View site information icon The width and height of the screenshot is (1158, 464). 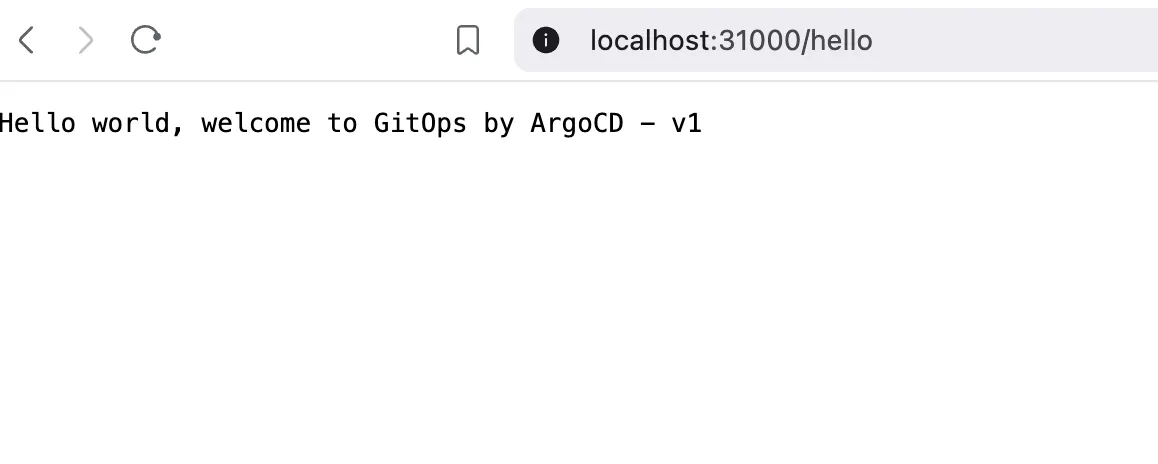[x=545, y=40]
